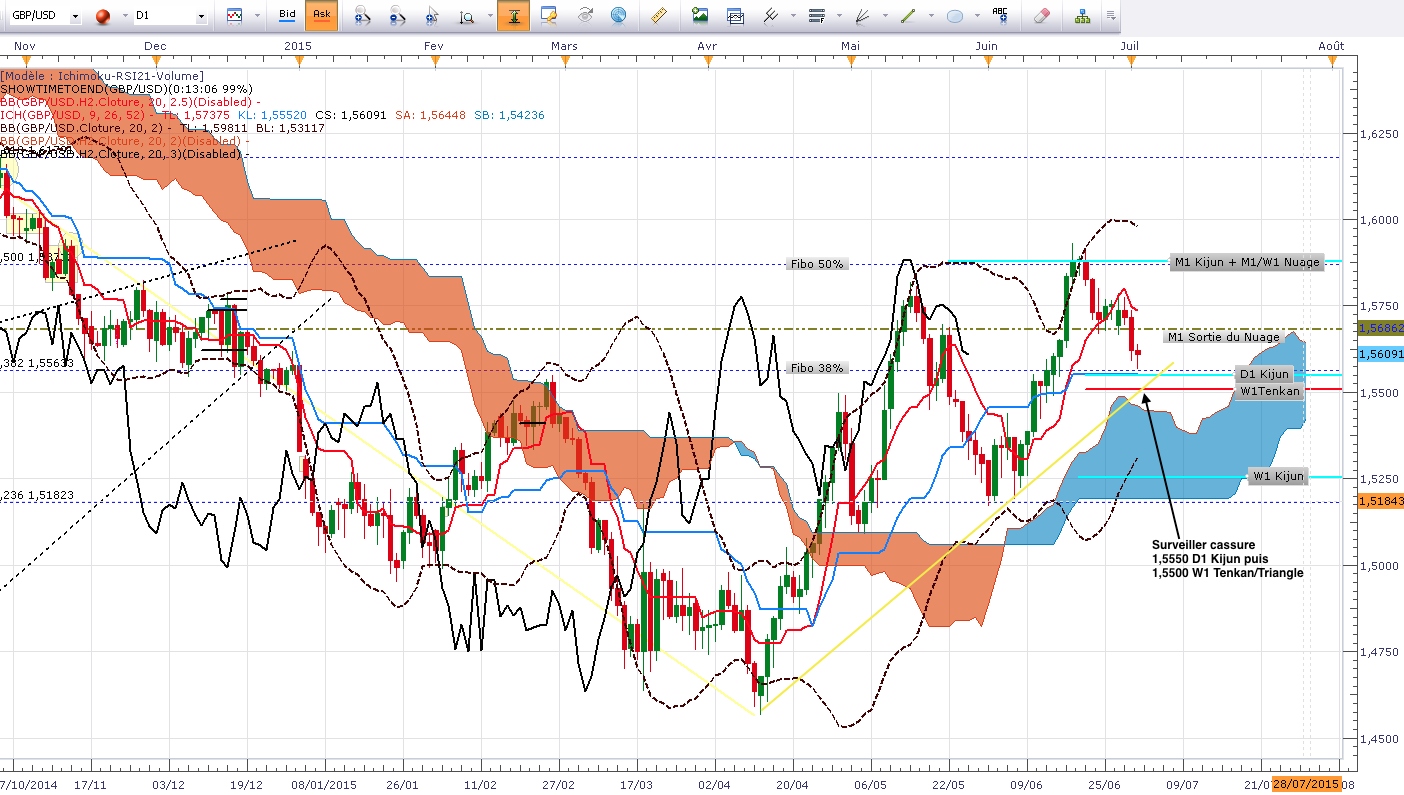
Task: Select the Andrews pitchfork drawing tool
Action: point(771,16)
